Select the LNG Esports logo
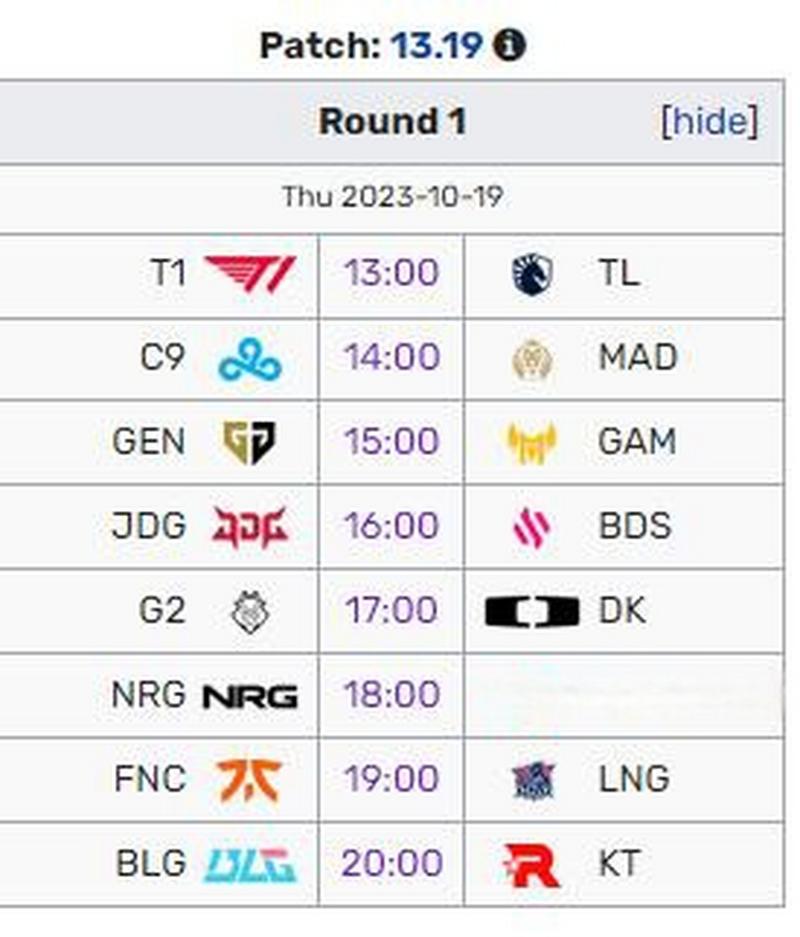The height and width of the screenshot is (937, 800). coord(534,780)
